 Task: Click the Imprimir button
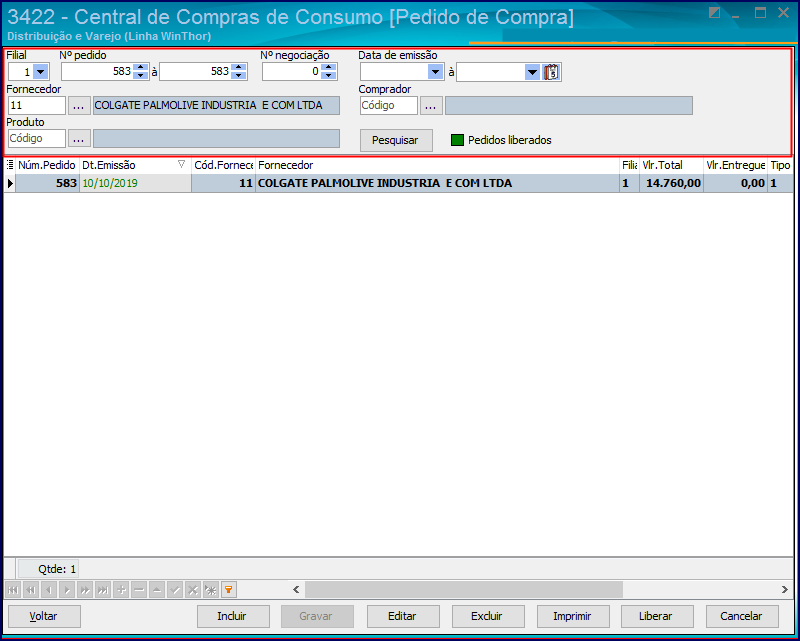pos(572,617)
